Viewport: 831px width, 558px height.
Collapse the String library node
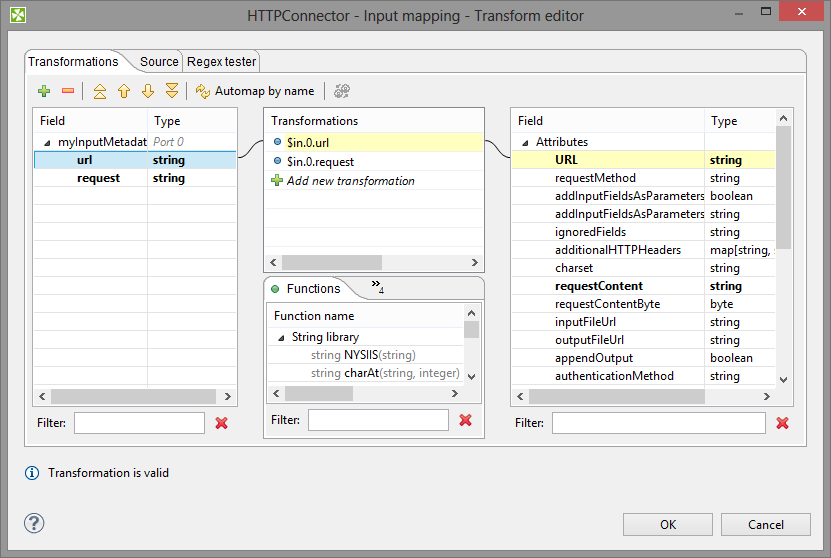[x=281, y=338]
